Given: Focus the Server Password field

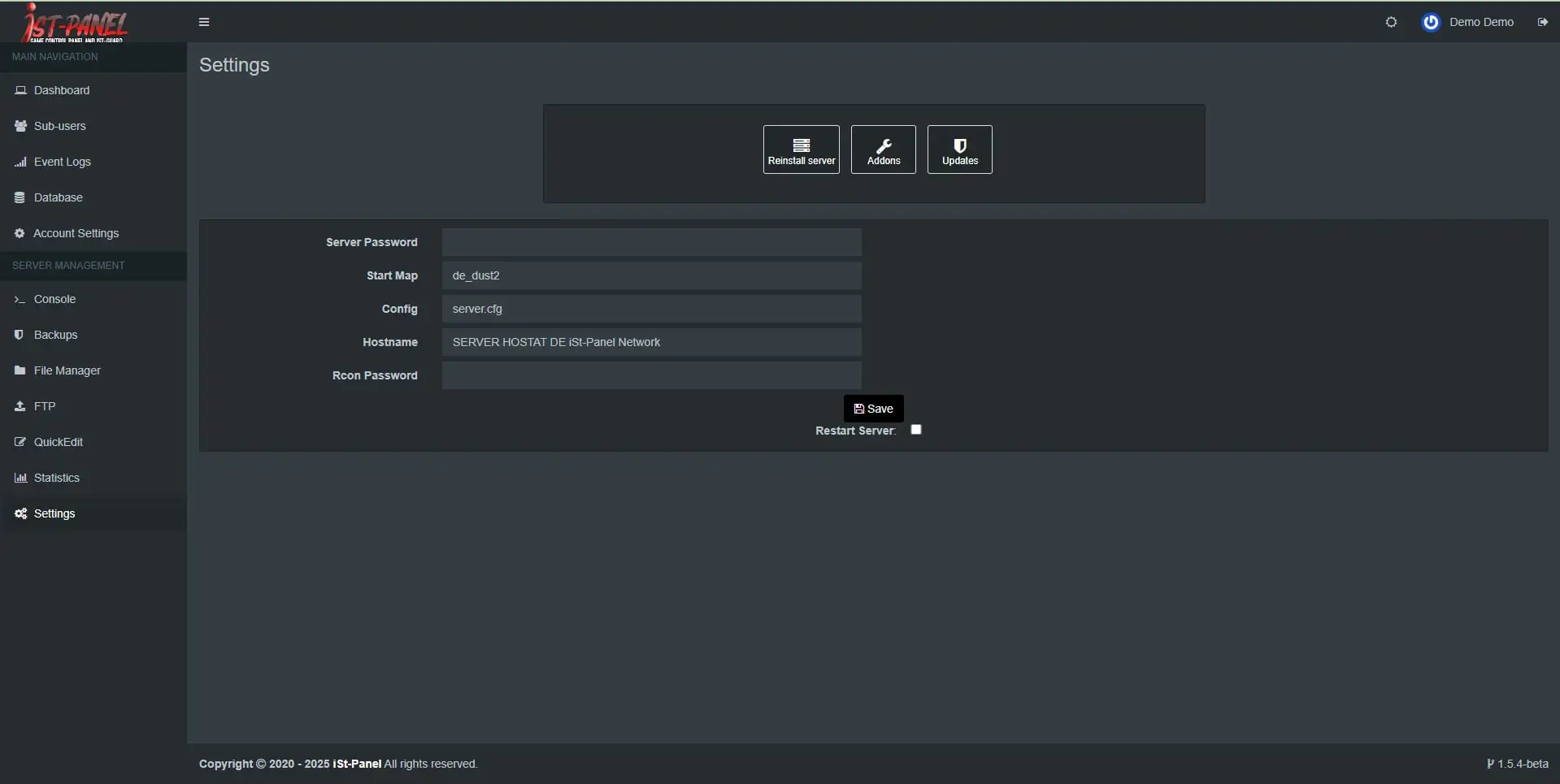Looking at the screenshot, I should [x=651, y=242].
